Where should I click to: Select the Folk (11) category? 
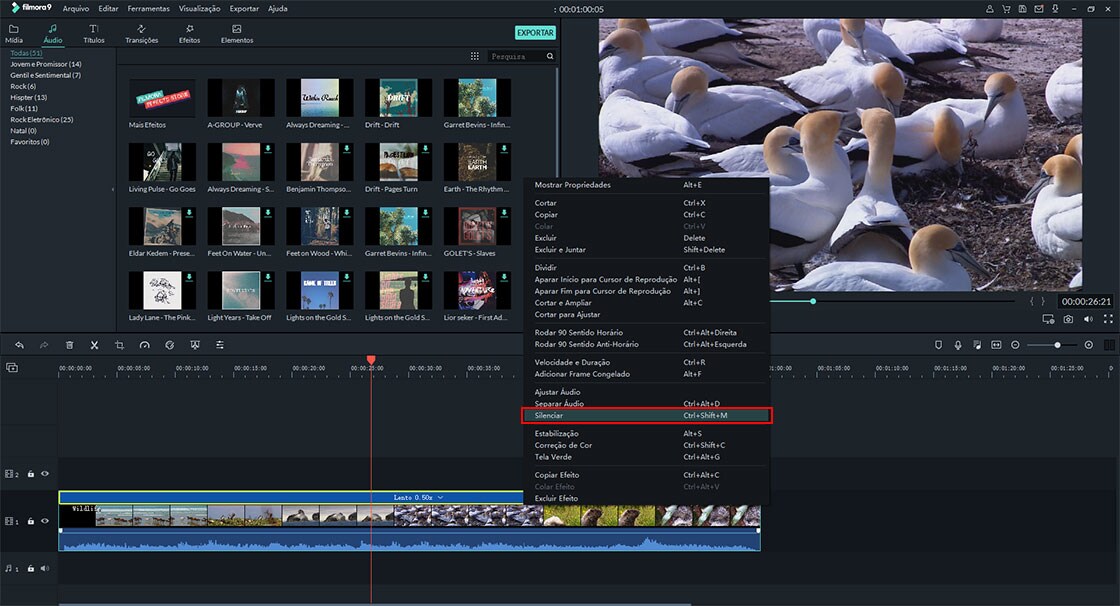coord(24,109)
